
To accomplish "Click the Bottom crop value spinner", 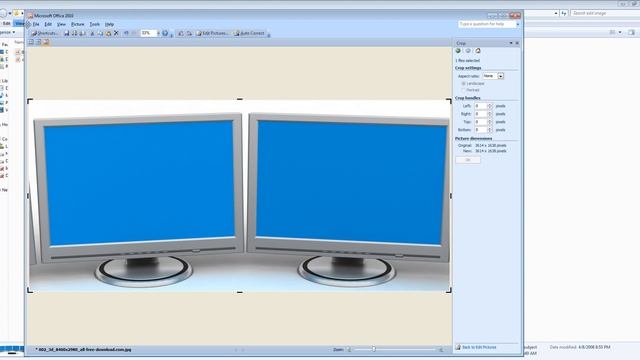I will [x=490, y=130].
